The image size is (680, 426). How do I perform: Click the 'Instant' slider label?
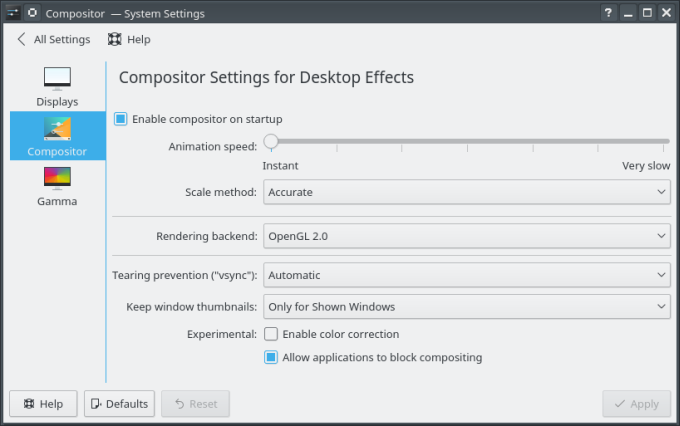pos(280,166)
